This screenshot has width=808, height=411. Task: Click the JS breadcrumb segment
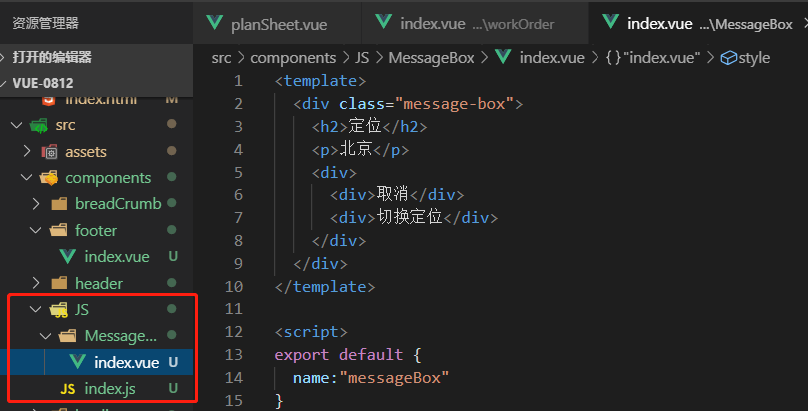pyautogui.click(x=362, y=58)
